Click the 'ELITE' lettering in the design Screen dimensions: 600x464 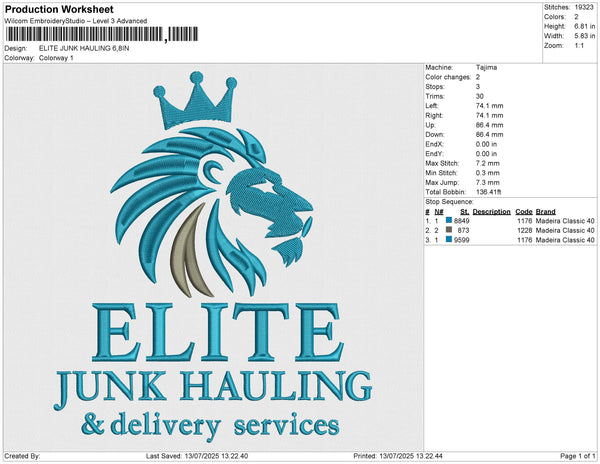(217, 332)
